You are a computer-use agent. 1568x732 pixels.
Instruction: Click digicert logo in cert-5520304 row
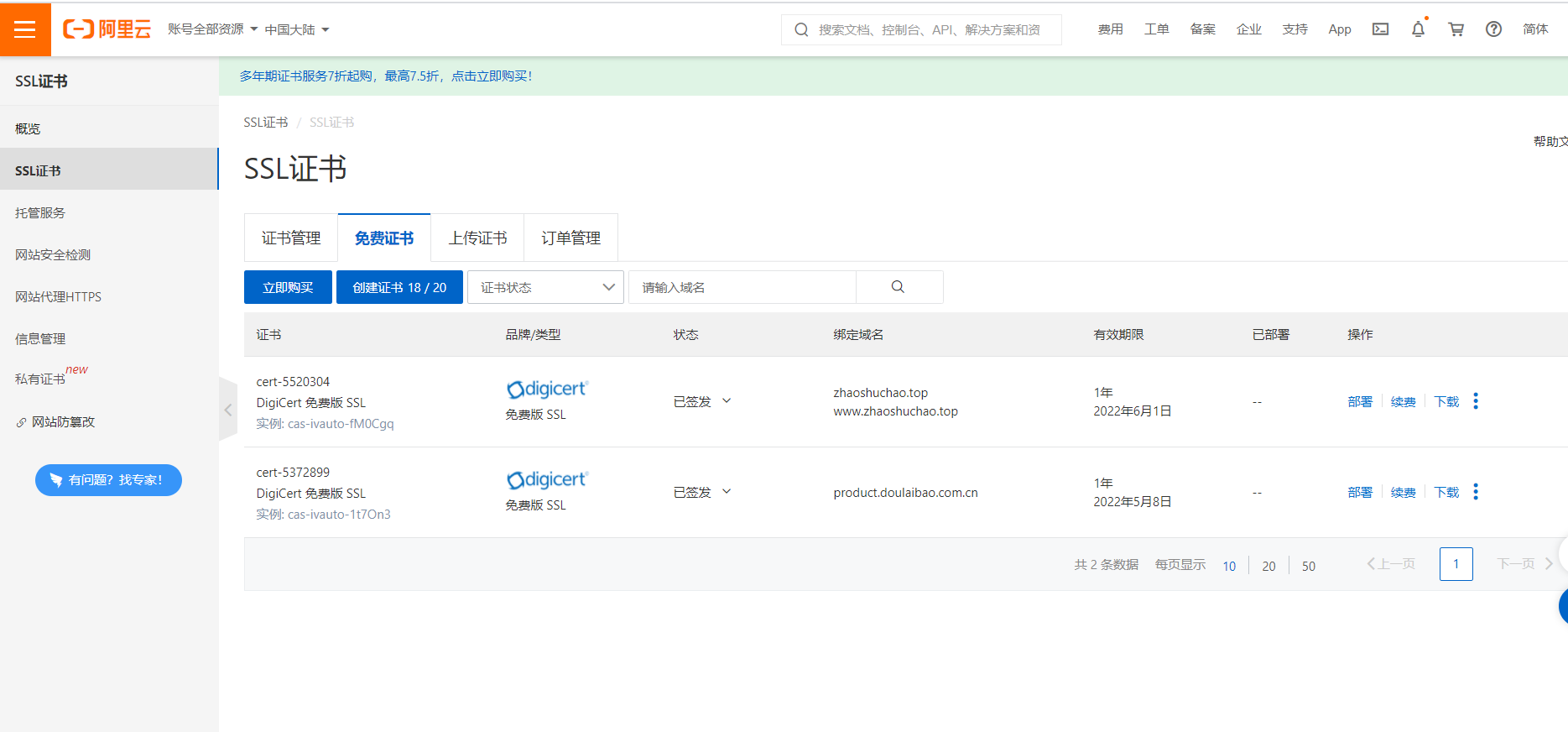tap(547, 389)
